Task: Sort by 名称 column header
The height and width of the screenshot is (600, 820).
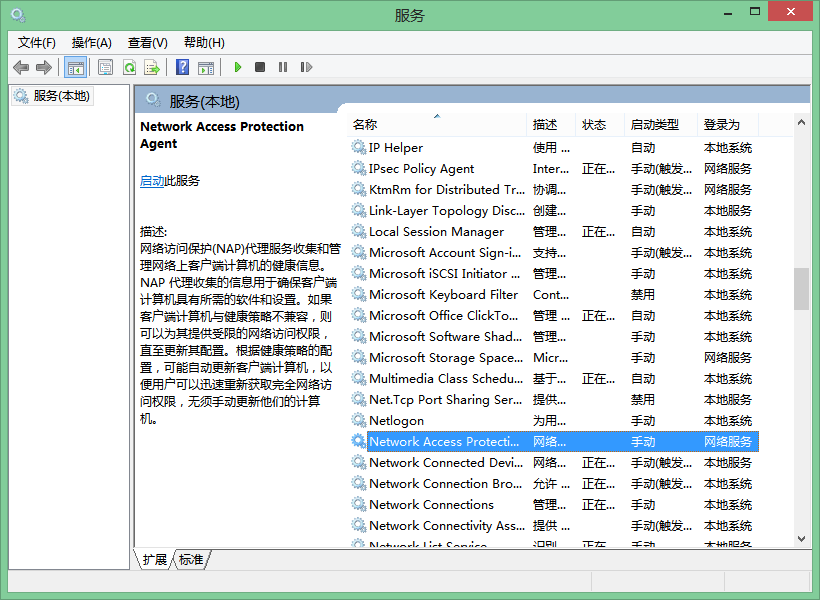Action: 437,124
